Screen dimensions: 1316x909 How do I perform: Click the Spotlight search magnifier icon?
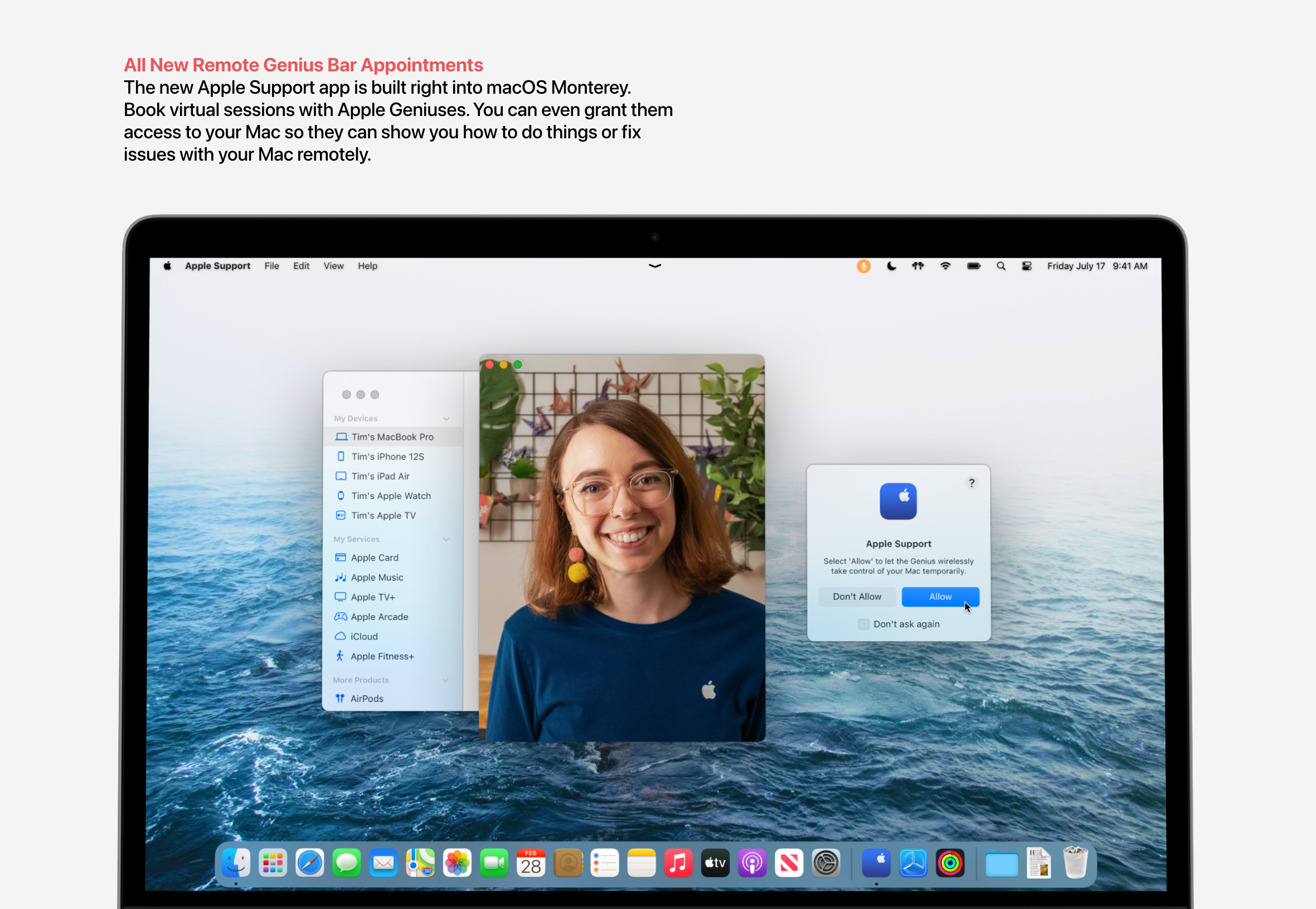[1001, 266]
